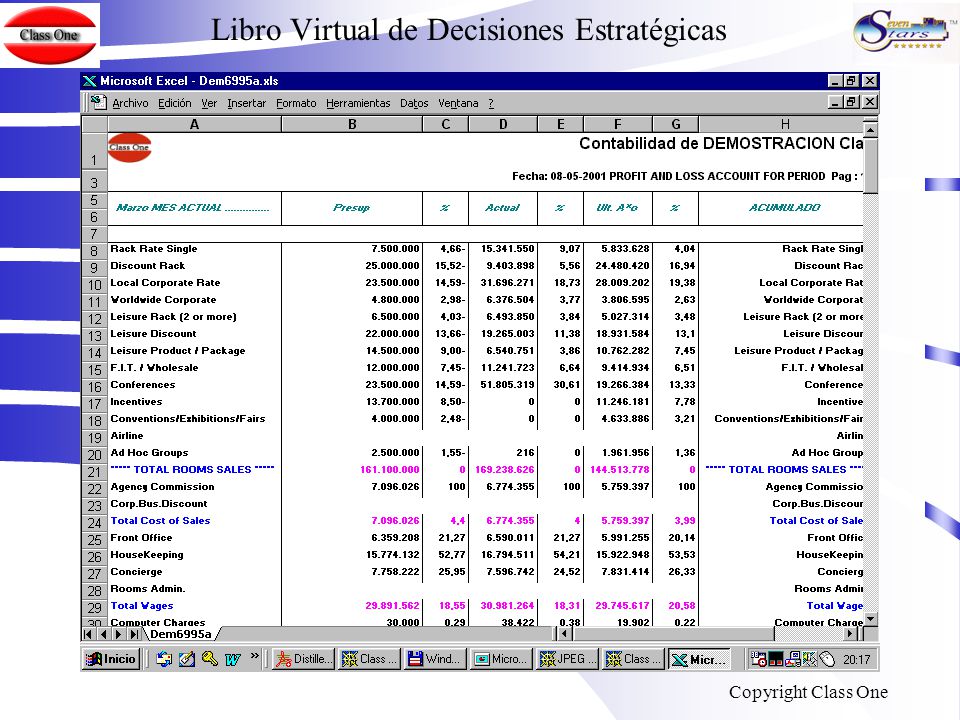Click next sheet tab arrow
This screenshot has height=720, width=960.
click(118, 634)
